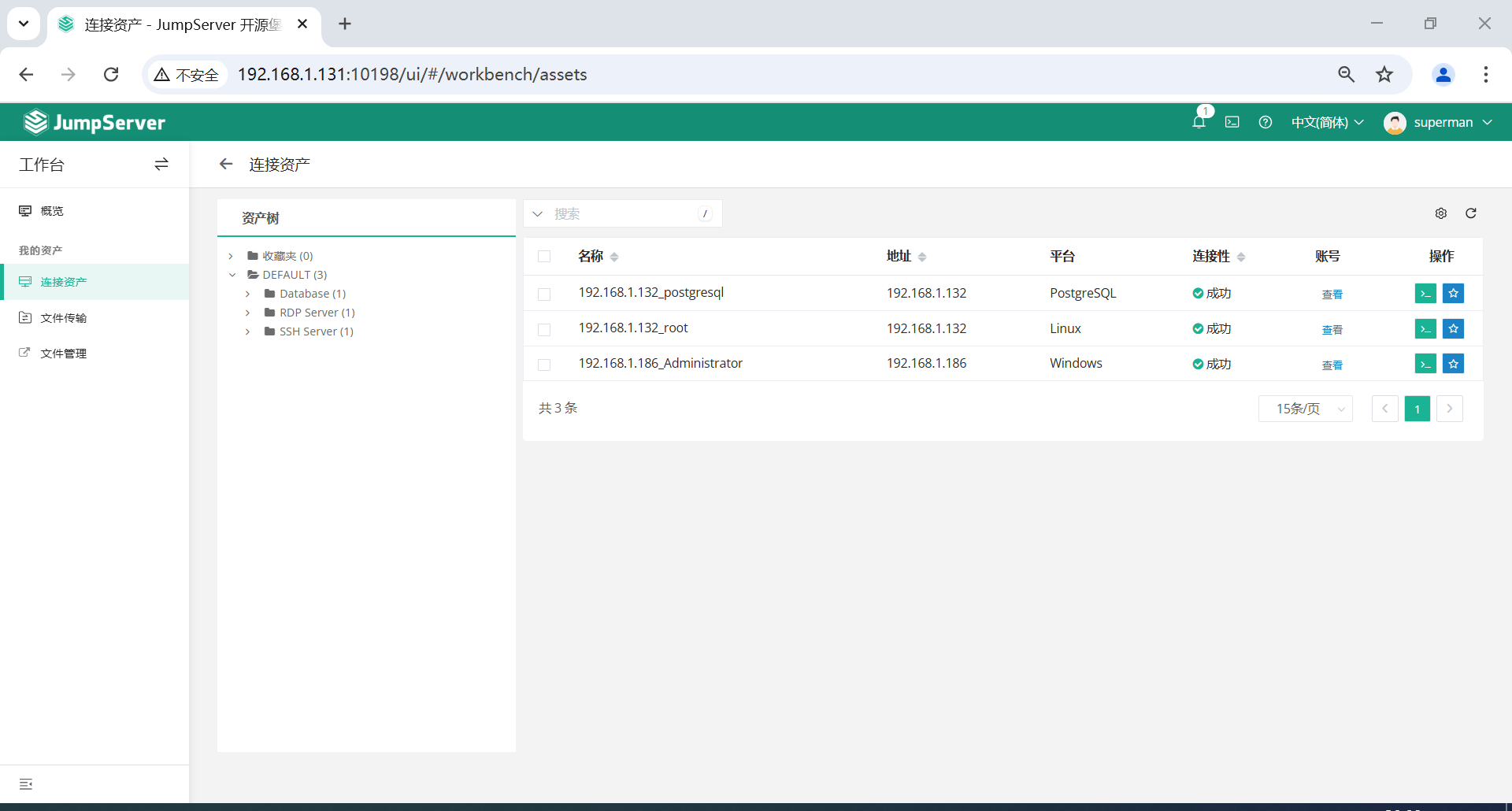Click the 192.168.1.186_Administrator asset name
1512x811 pixels.
(x=661, y=363)
